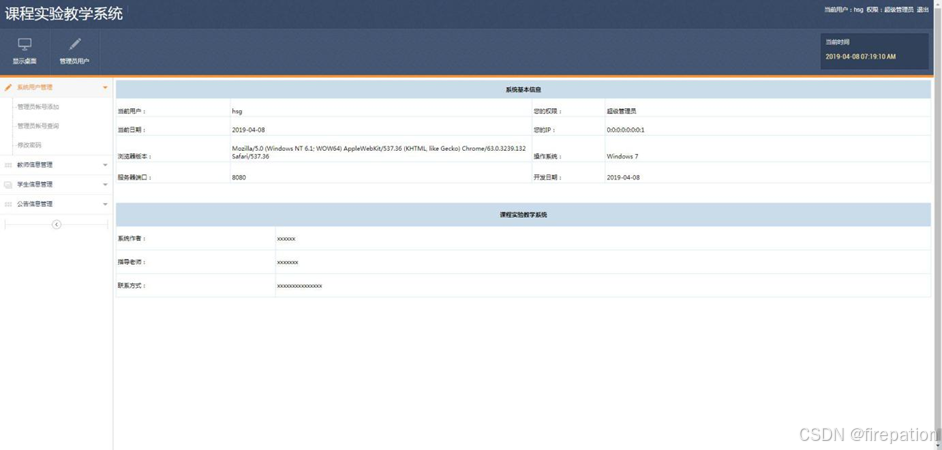Select the 指导老师 value xxxxxxx
The image size is (942, 450).
pos(288,263)
